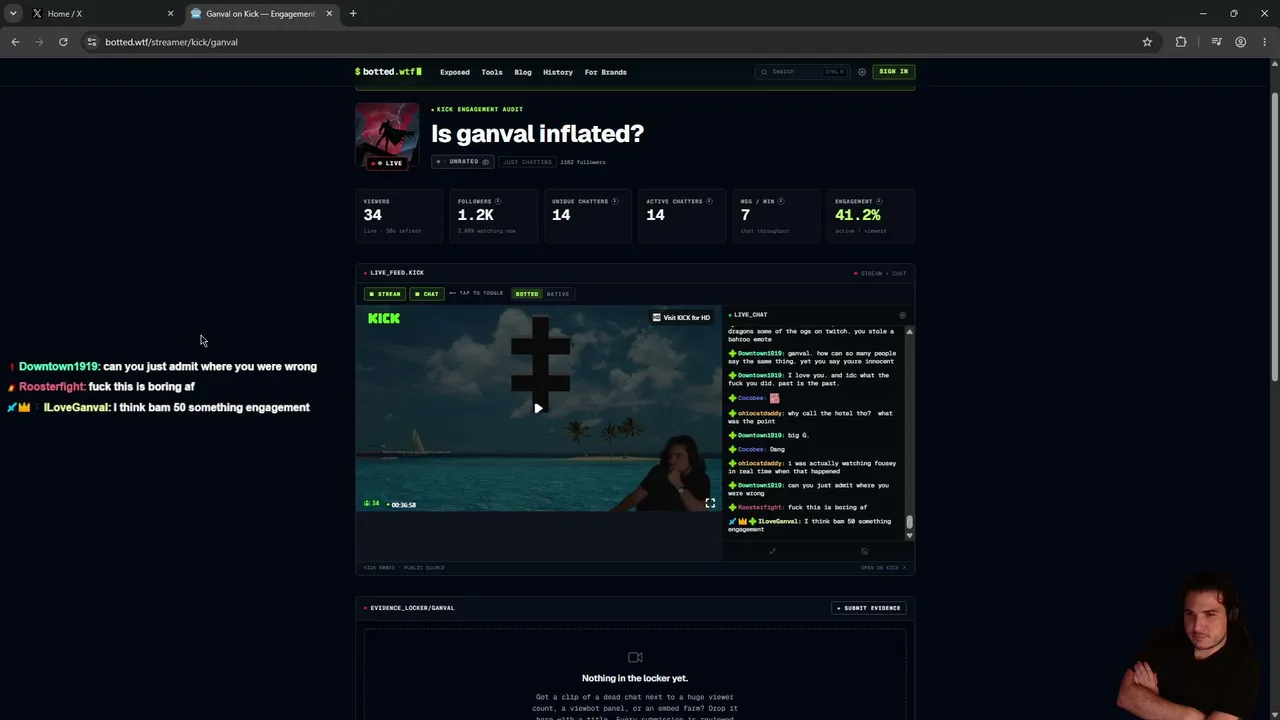Open the For Brands nav item
The image size is (1280, 720).
coord(605,72)
